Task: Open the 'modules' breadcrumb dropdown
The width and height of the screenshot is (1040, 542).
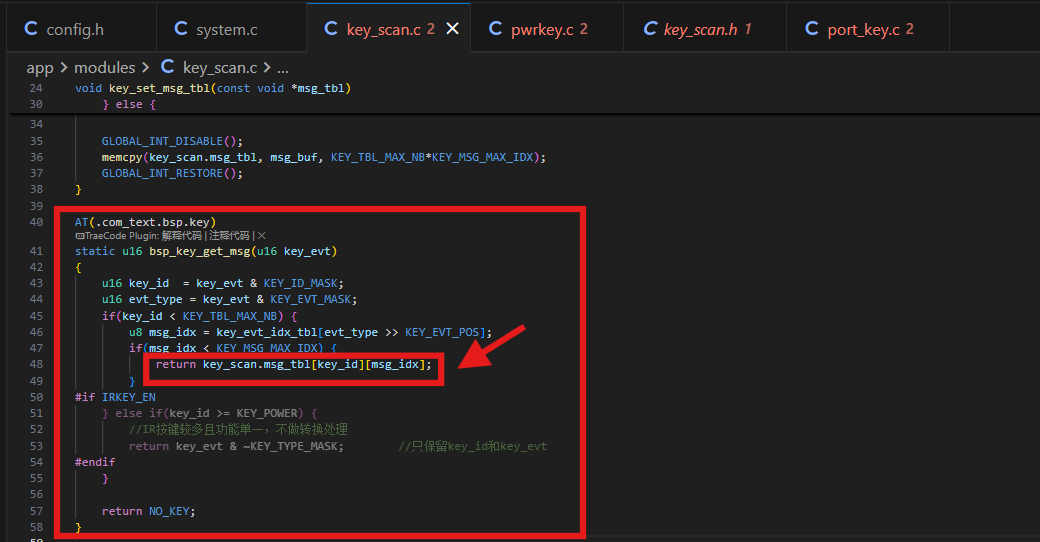Action: [104, 68]
